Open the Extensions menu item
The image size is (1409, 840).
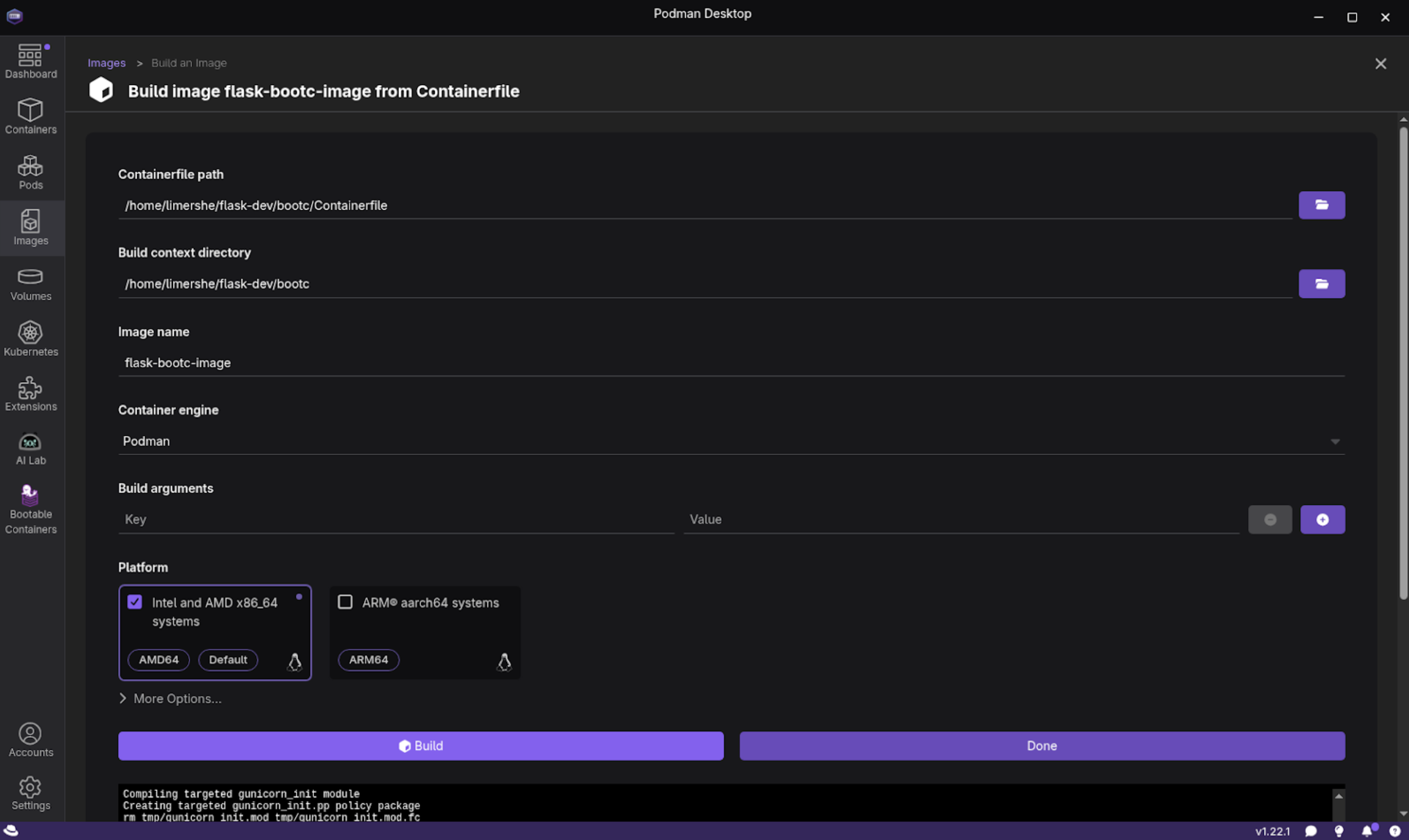point(31,394)
